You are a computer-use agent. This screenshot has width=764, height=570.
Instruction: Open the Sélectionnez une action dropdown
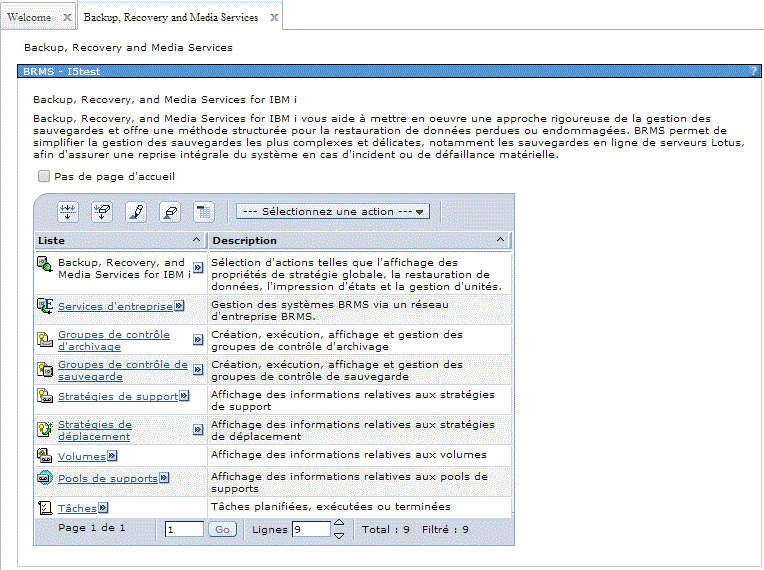[x=333, y=211]
